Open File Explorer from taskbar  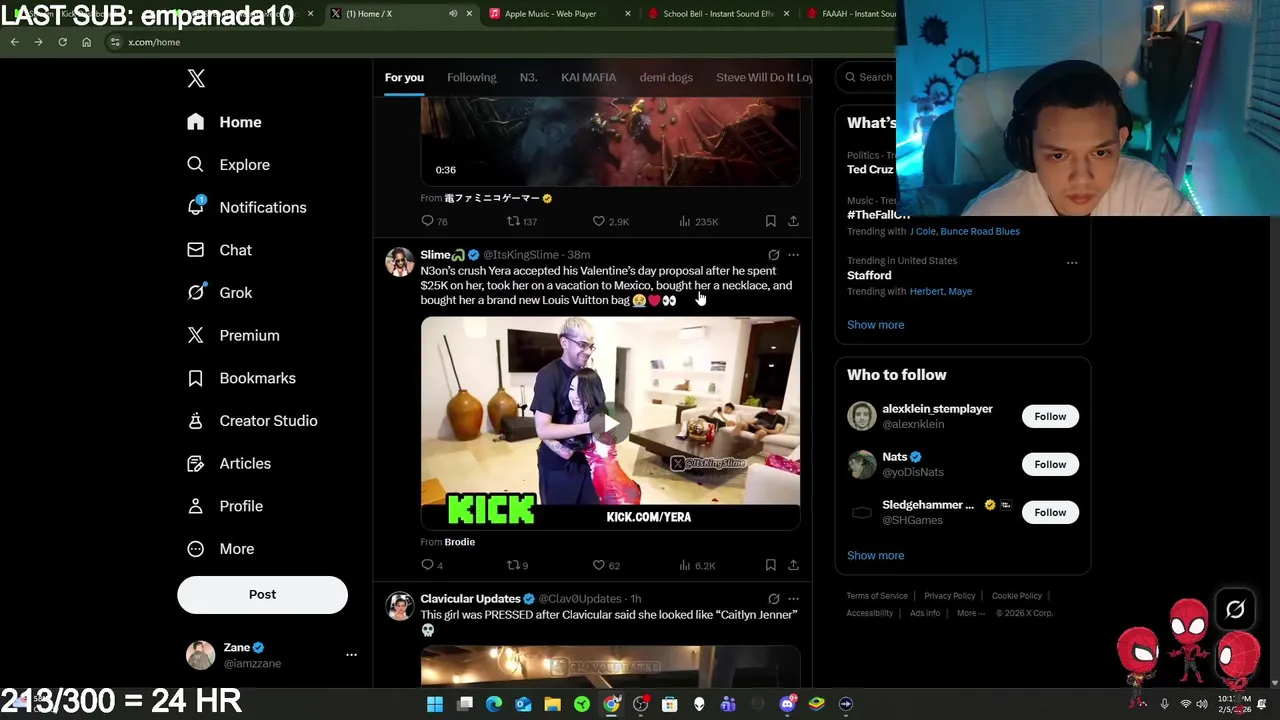[x=552, y=704]
